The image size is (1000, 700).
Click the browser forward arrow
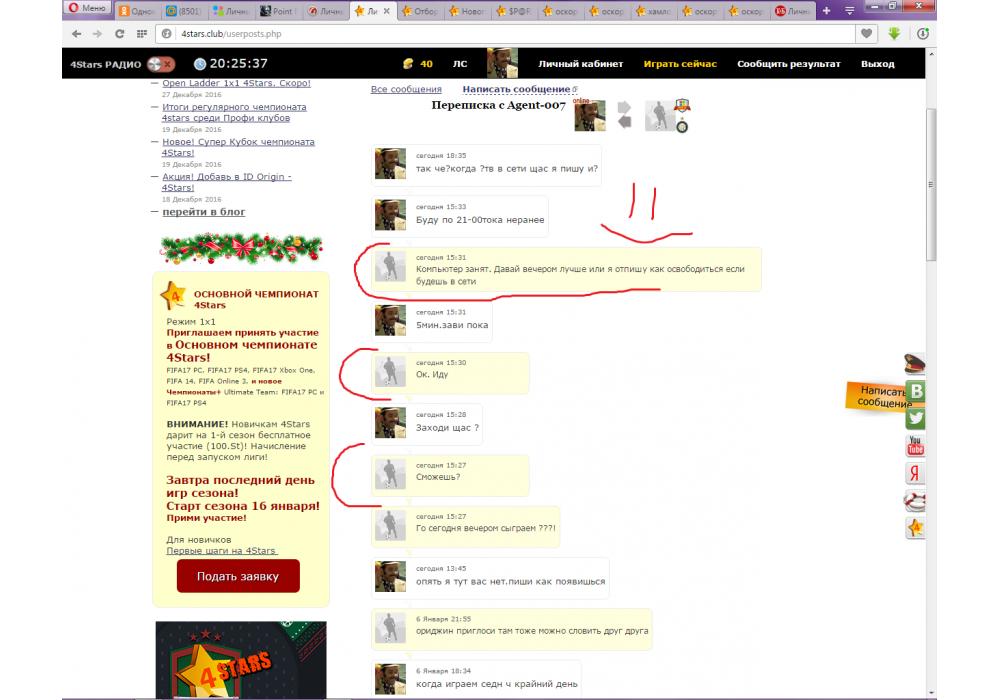click(98, 34)
